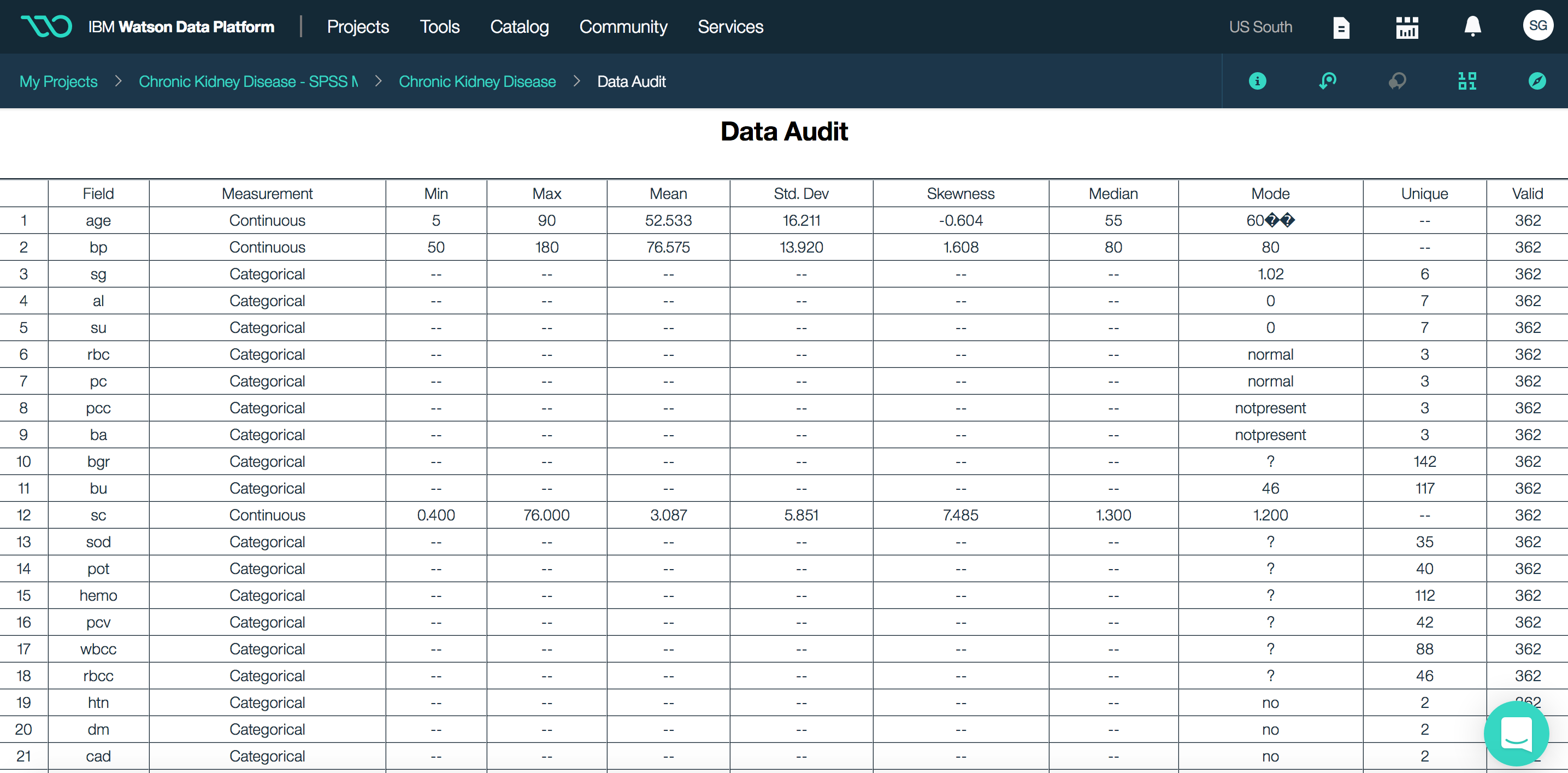Click the IBM Watson logo icon
Image resolution: width=1568 pixels, height=773 pixels.
[x=46, y=27]
